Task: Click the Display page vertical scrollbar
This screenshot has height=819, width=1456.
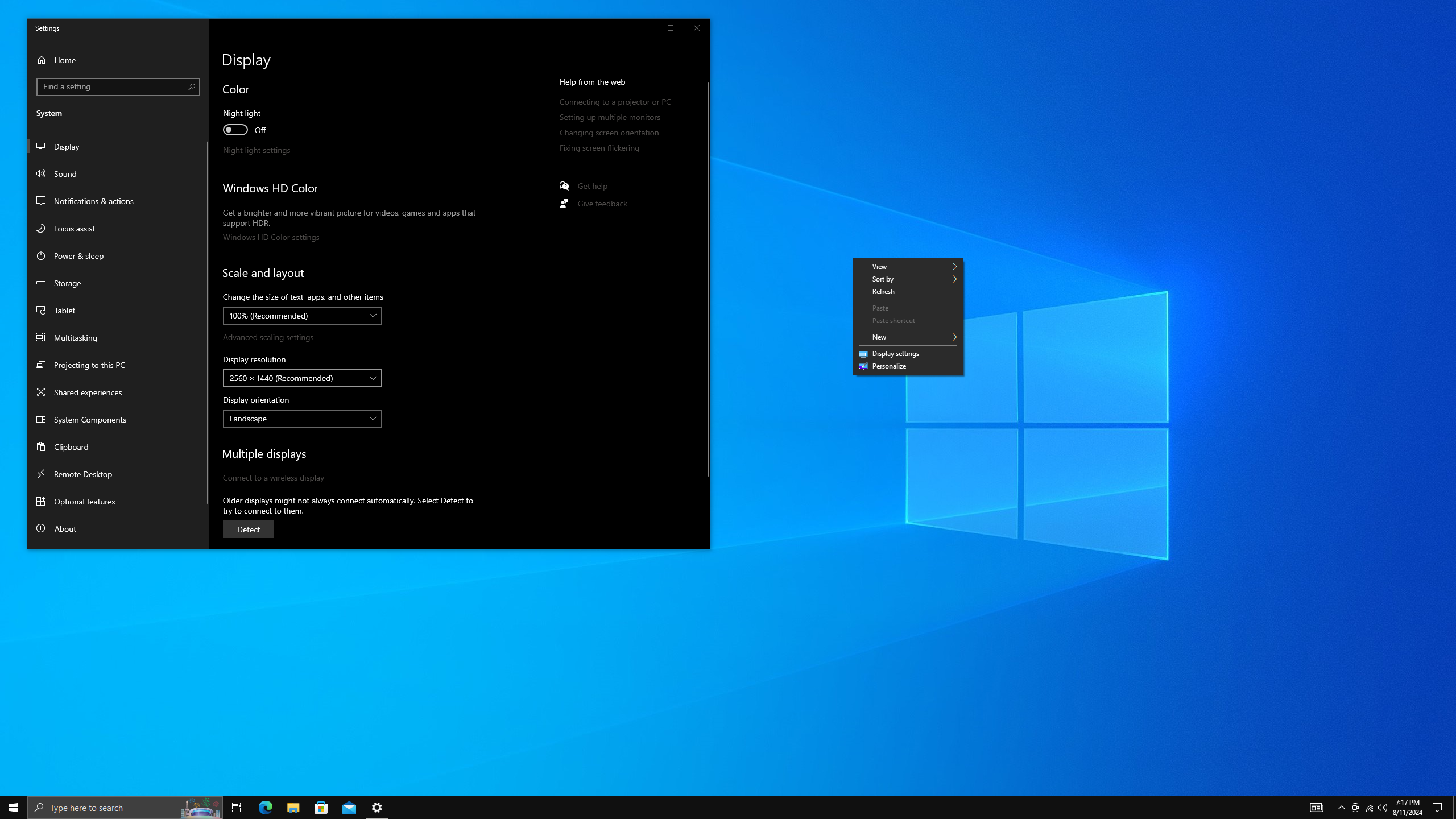Action: click(708, 279)
